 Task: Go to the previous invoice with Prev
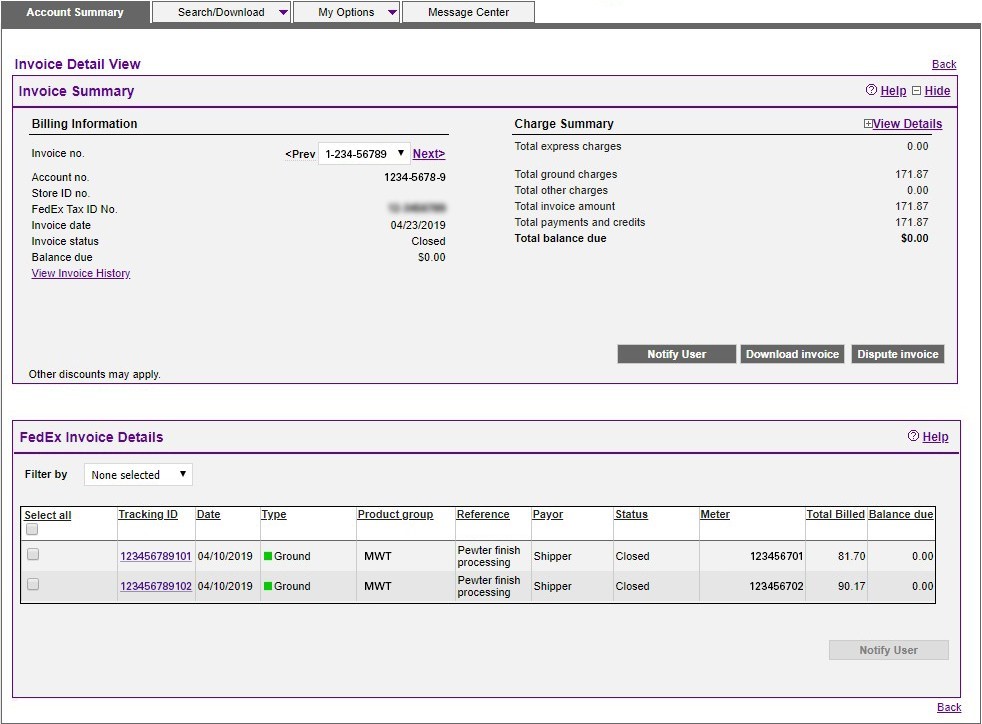coord(300,154)
